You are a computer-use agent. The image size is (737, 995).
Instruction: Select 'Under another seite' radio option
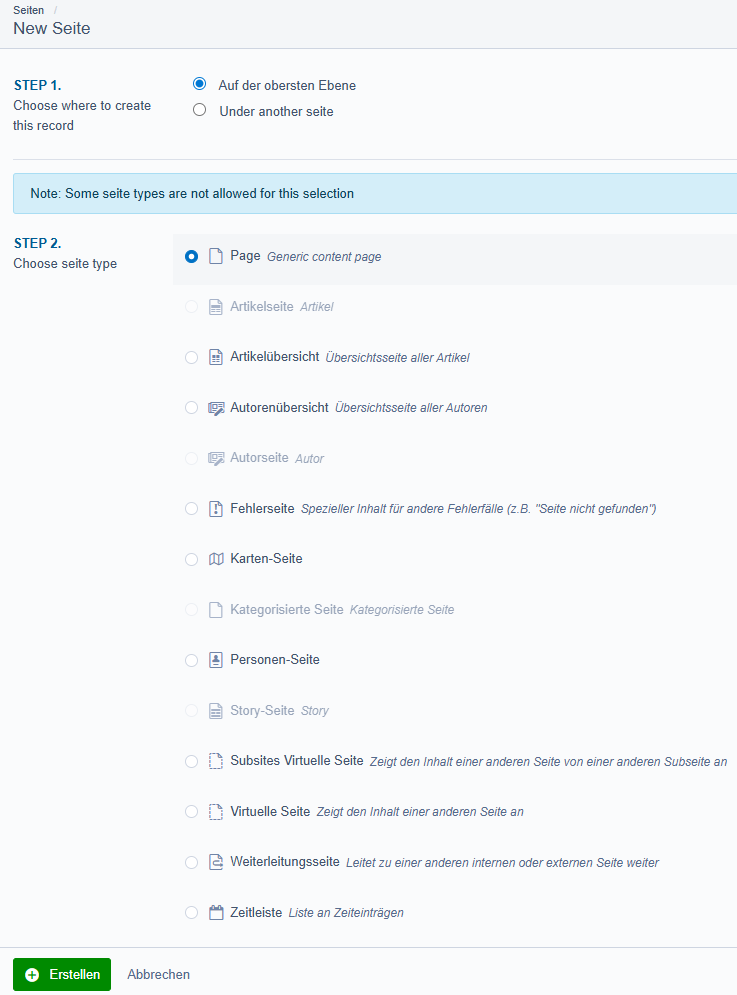[x=199, y=111]
